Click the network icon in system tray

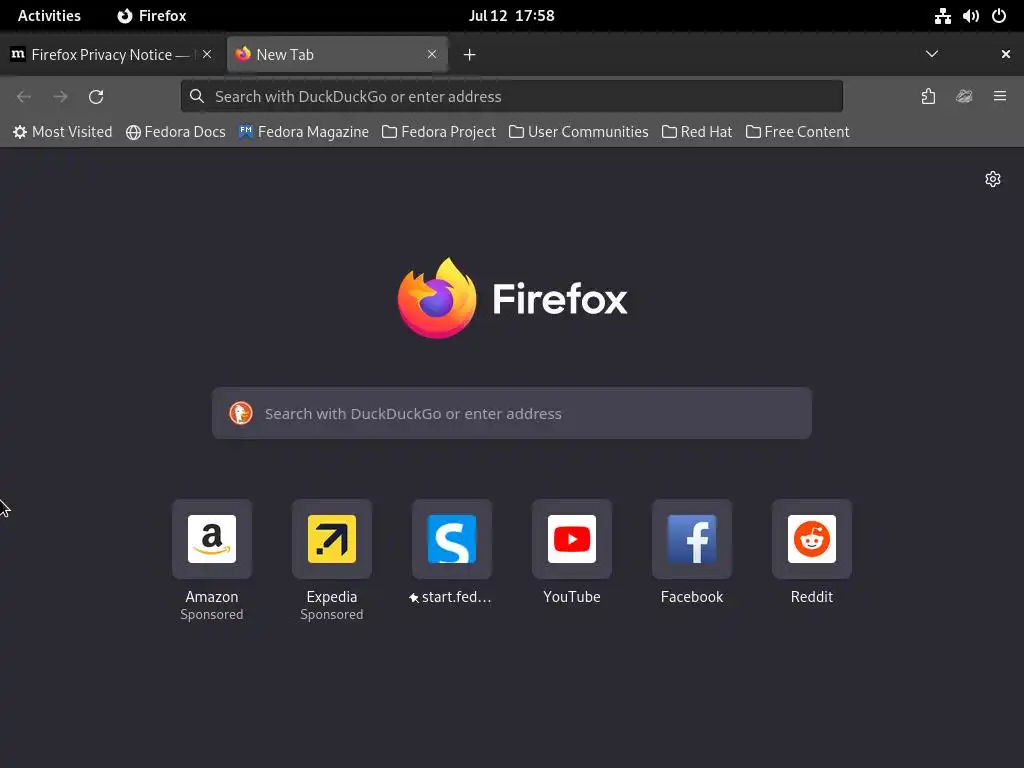click(x=942, y=16)
